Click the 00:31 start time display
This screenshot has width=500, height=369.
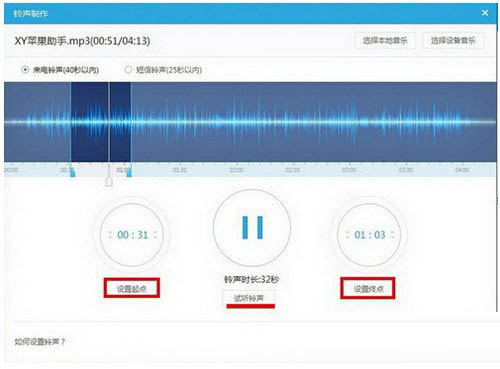[x=132, y=235]
